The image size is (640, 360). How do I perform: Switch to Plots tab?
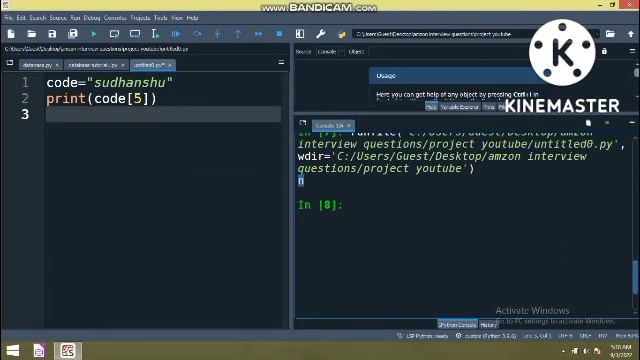click(x=489, y=107)
